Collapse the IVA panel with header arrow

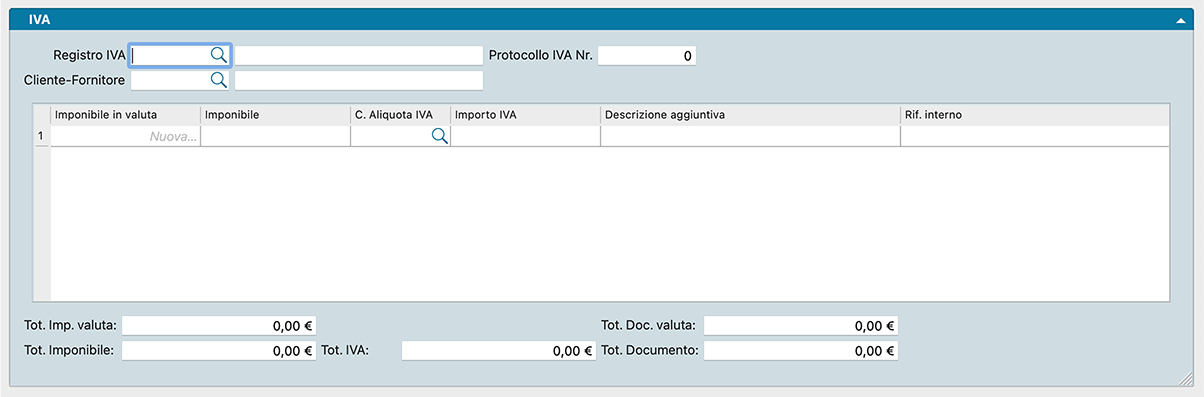pyautogui.click(x=1182, y=19)
